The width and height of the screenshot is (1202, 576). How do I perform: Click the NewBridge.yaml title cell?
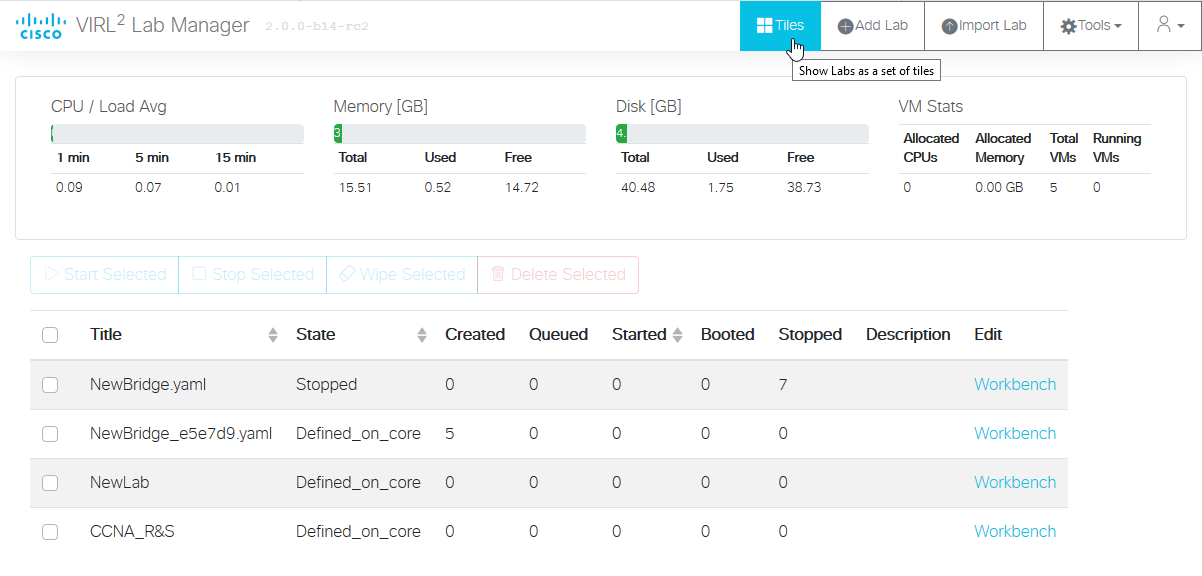(x=148, y=384)
